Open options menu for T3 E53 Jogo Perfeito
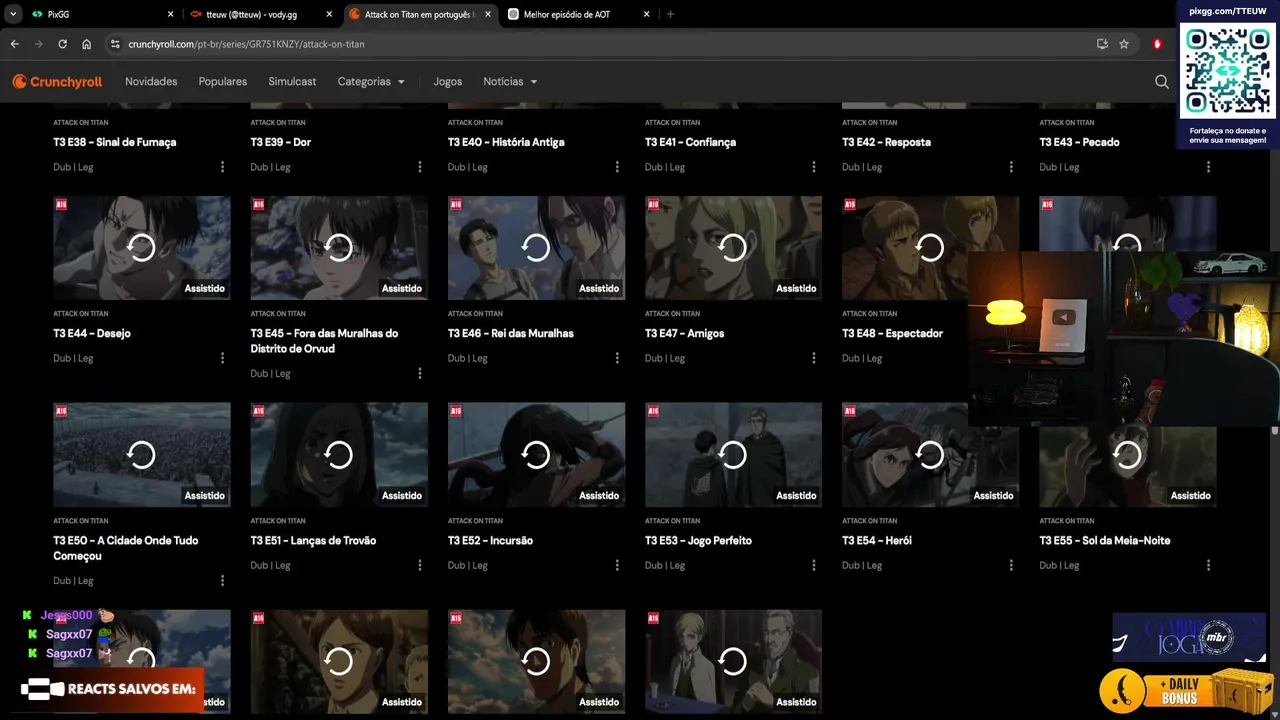The height and width of the screenshot is (720, 1280). 814,565
